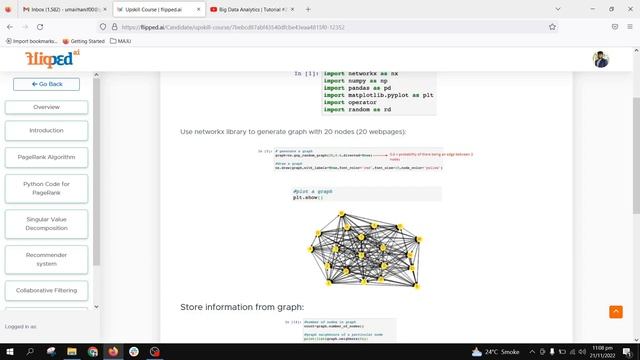This screenshot has height=360, width=640.
Task: Click the Go Back button
Action: (47, 84)
